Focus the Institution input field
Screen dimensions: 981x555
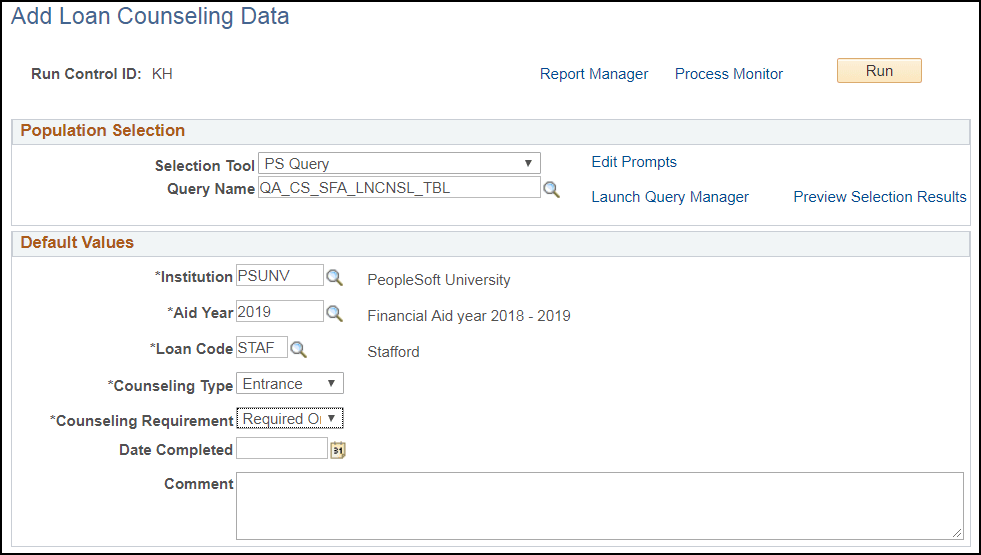pos(279,276)
